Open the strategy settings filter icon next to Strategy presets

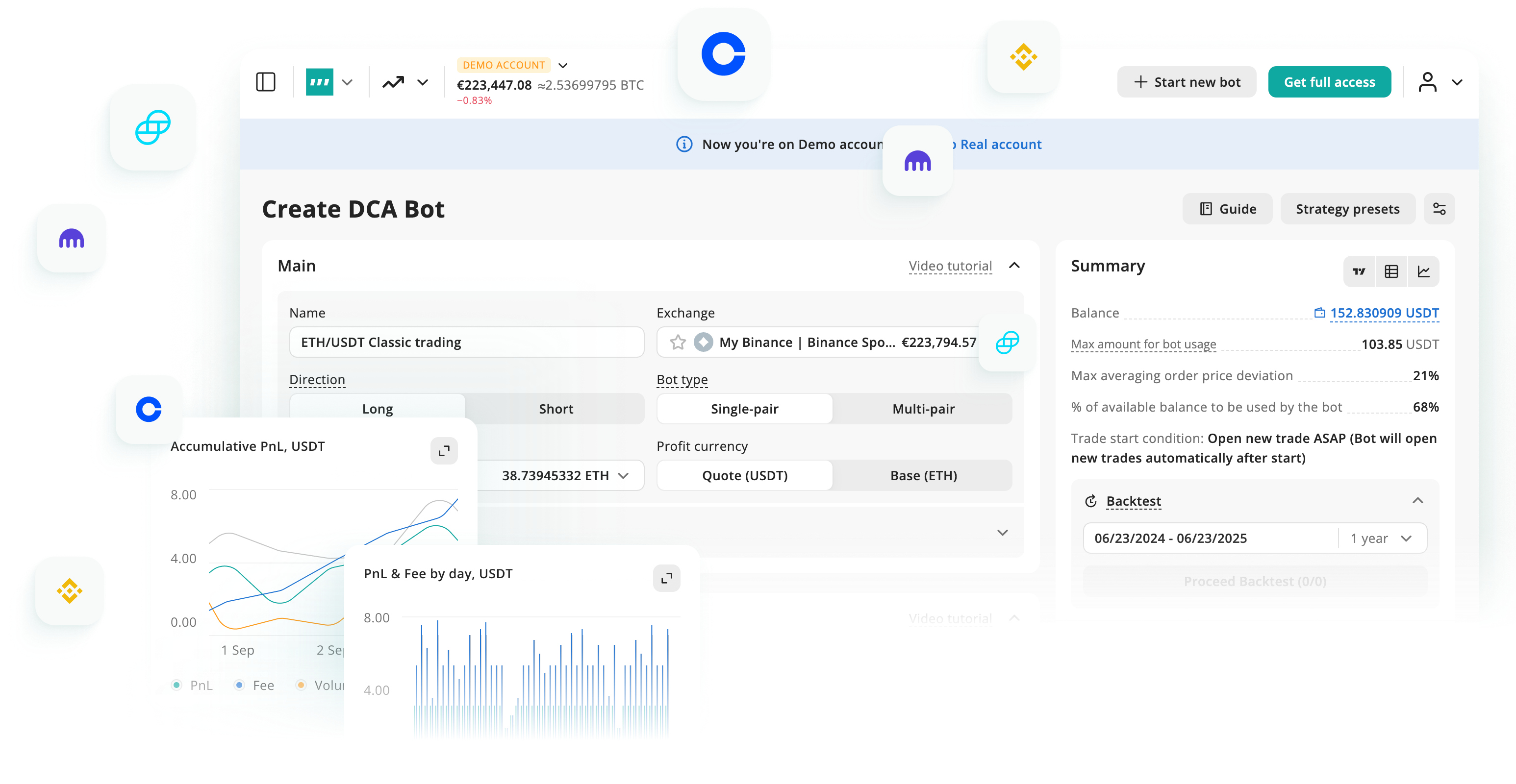point(1440,209)
